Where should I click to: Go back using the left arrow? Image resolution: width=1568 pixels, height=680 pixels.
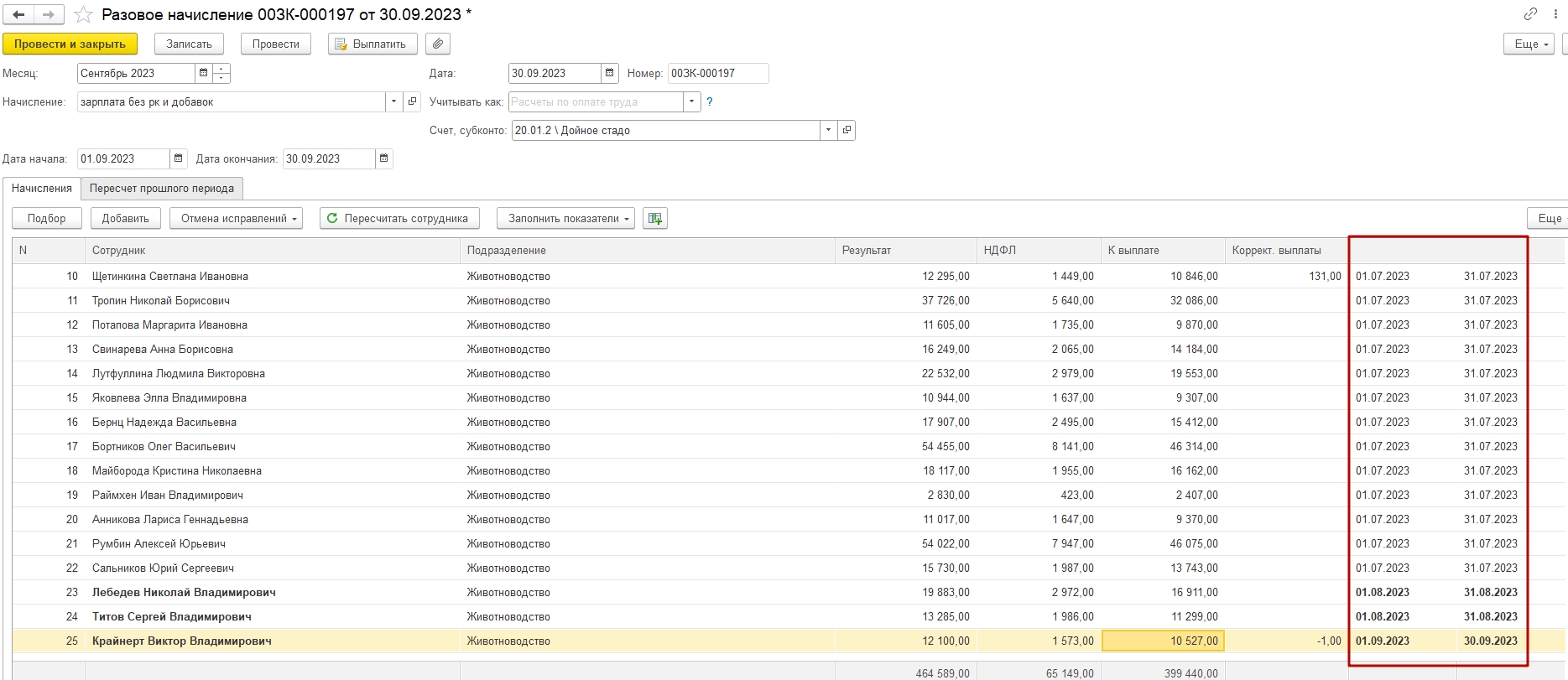tap(18, 15)
